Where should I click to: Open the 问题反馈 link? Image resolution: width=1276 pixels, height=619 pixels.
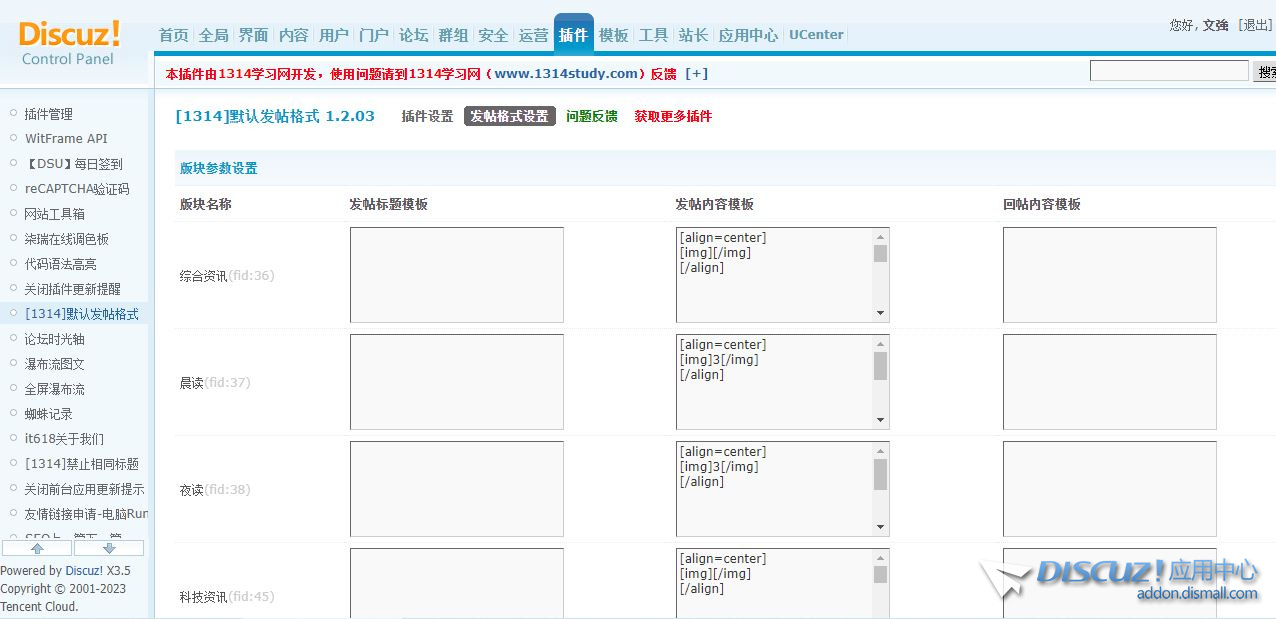pos(592,116)
